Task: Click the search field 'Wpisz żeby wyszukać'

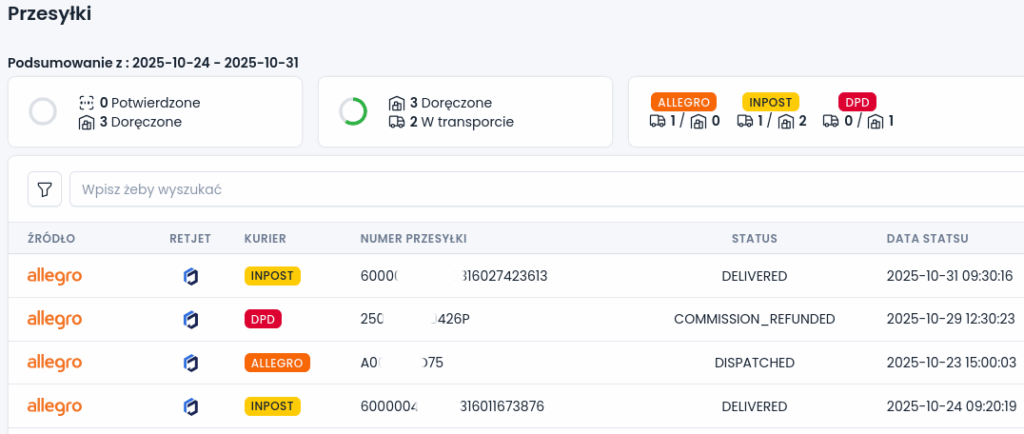Action: pyautogui.click(x=540, y=189)
